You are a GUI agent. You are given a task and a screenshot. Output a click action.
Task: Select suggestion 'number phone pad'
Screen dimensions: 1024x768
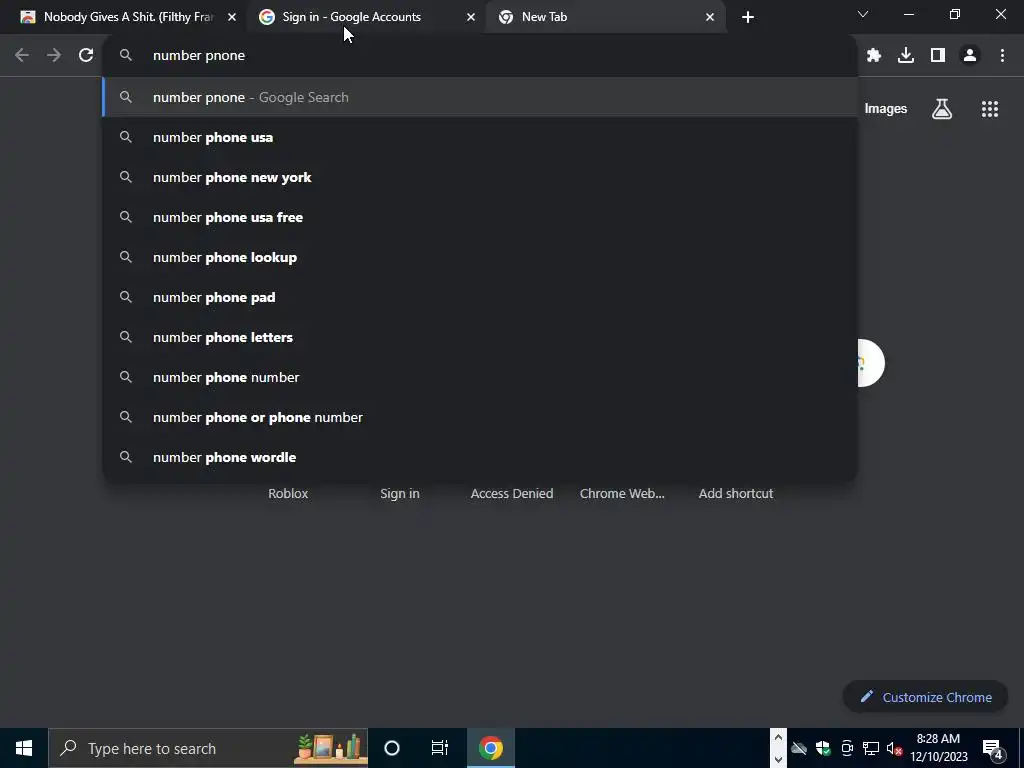[480, 297]
